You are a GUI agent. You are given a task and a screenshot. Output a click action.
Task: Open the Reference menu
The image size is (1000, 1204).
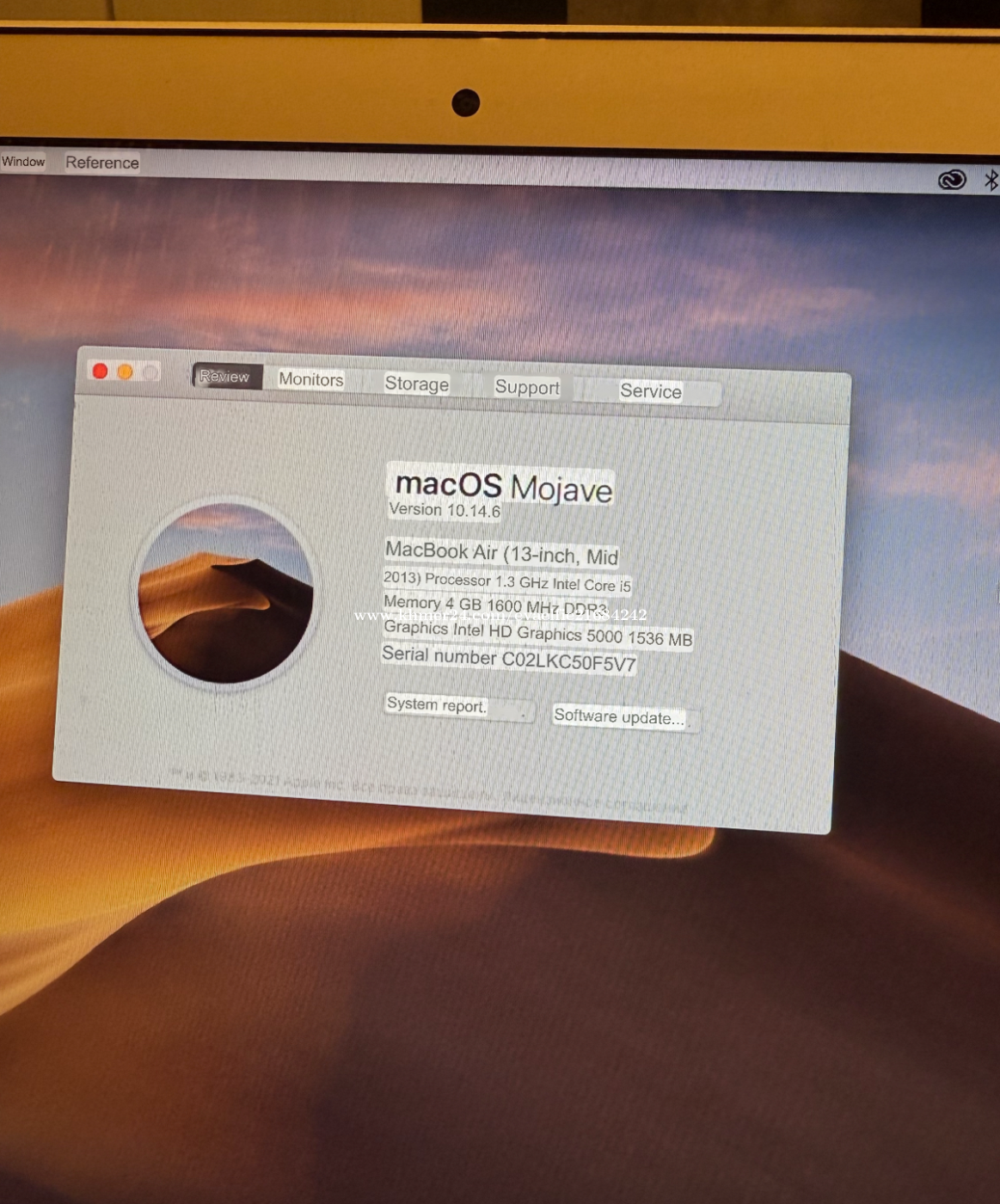coord(101,163)
